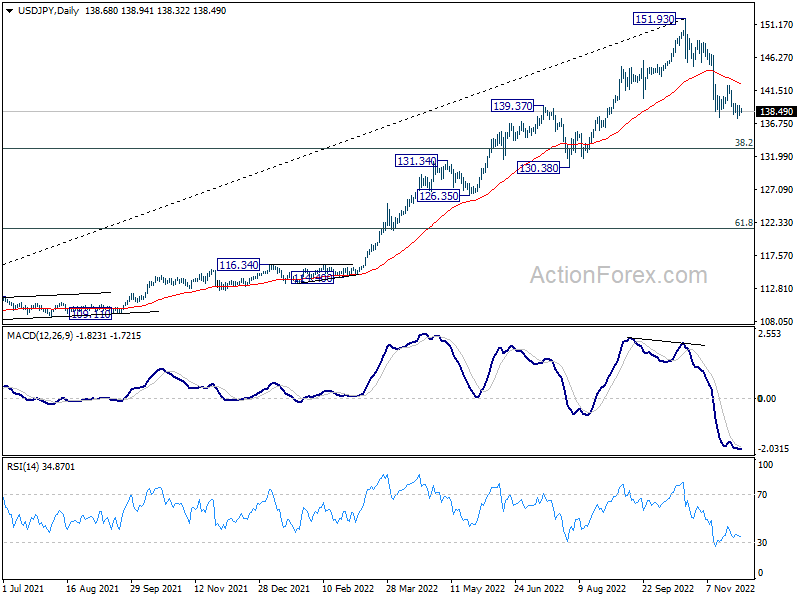This screenshot has height=600, width=800.
Task: Click the ActionForex.com watermark
Action: 618,276
